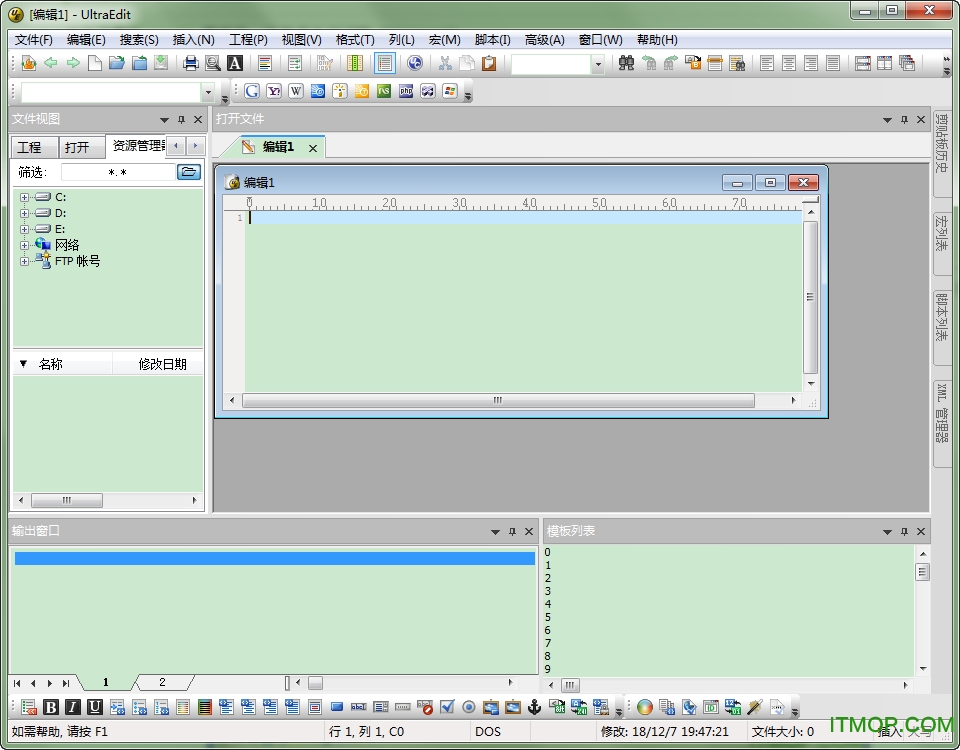The height and width of the screenshot is (750, 960).
Task: Open Find with the binoculars icon
Action: [626, 63]
